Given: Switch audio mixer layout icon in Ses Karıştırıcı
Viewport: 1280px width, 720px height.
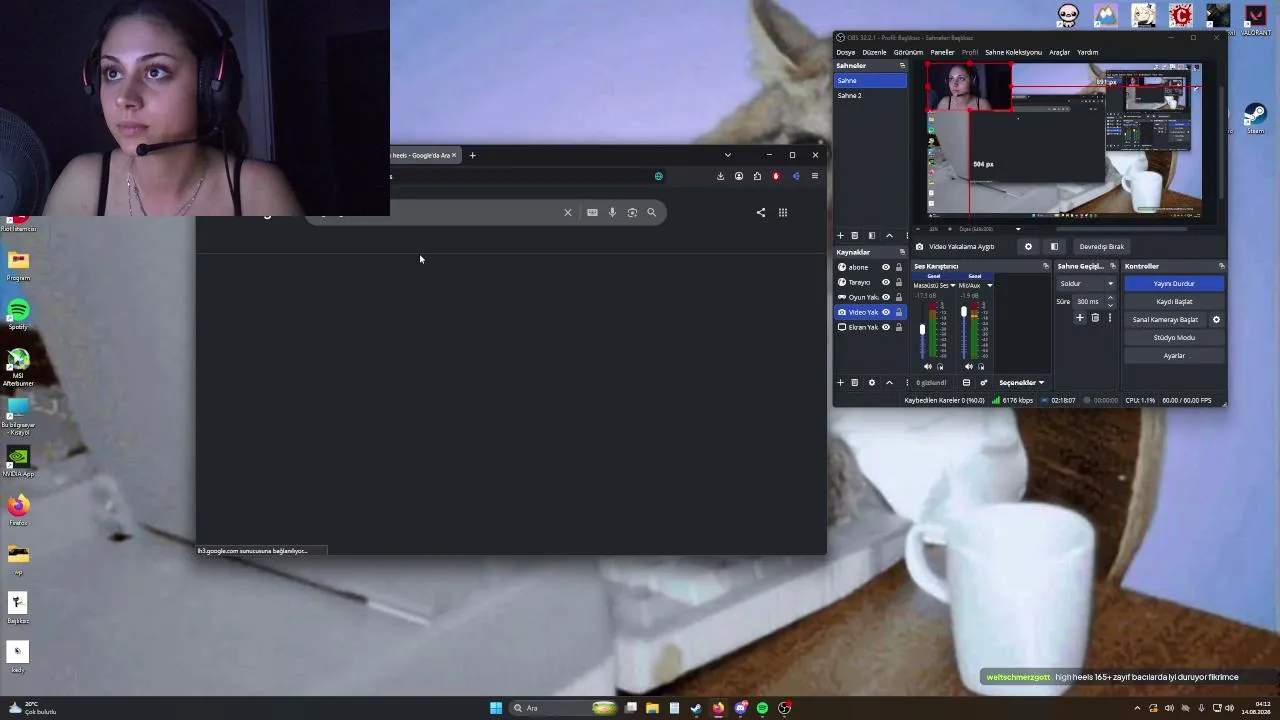Looking at the screenshot, I should click(x=966, y=383).
